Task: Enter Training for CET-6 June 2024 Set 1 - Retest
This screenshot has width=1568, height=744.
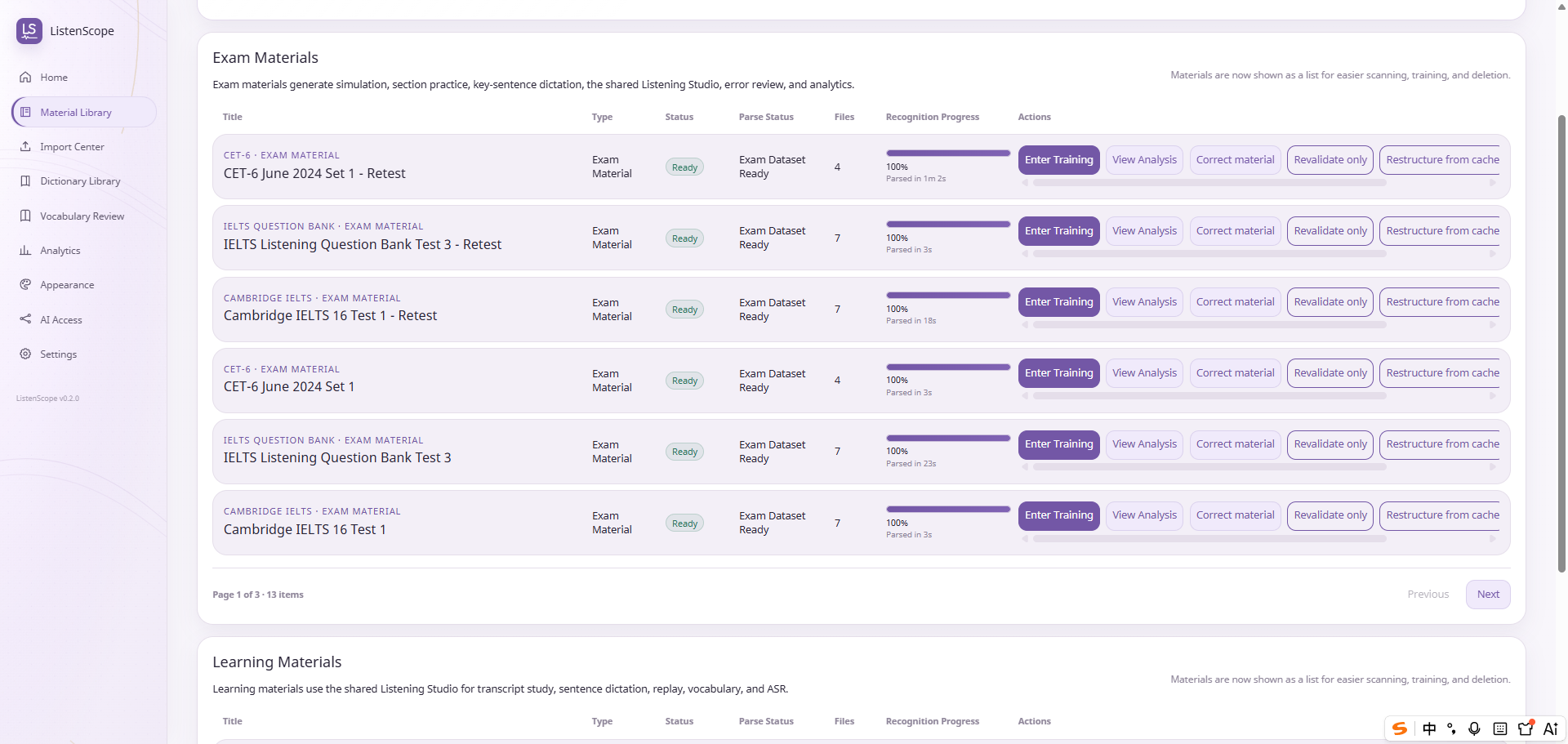Action: 1059,160
